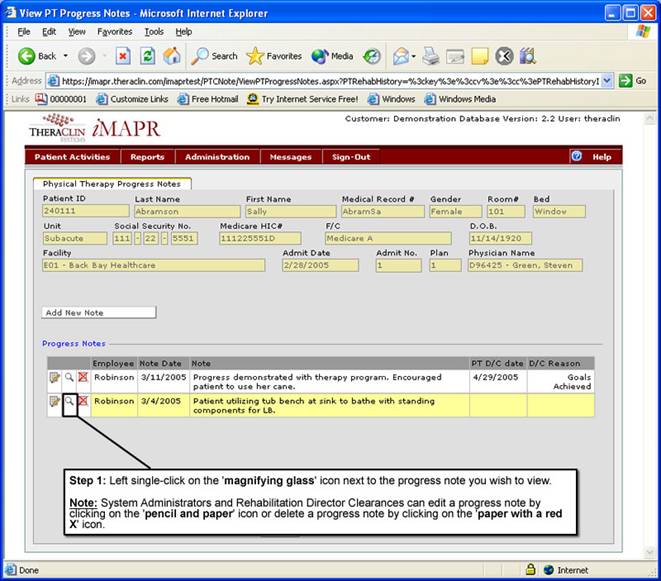The height and width of the screenshot is (581, 661).
Task: Click pencil and paper icon for 3/11/2005 note
Action: 54,378
